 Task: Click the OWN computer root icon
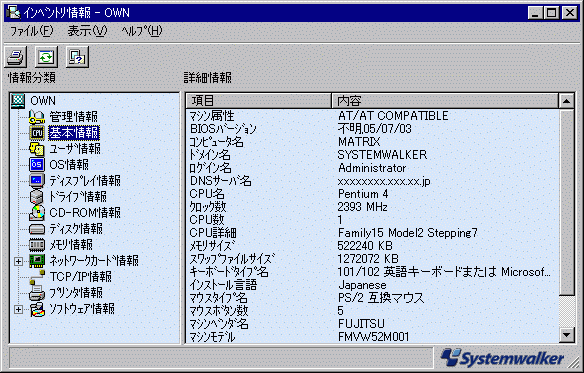[18, 101]
